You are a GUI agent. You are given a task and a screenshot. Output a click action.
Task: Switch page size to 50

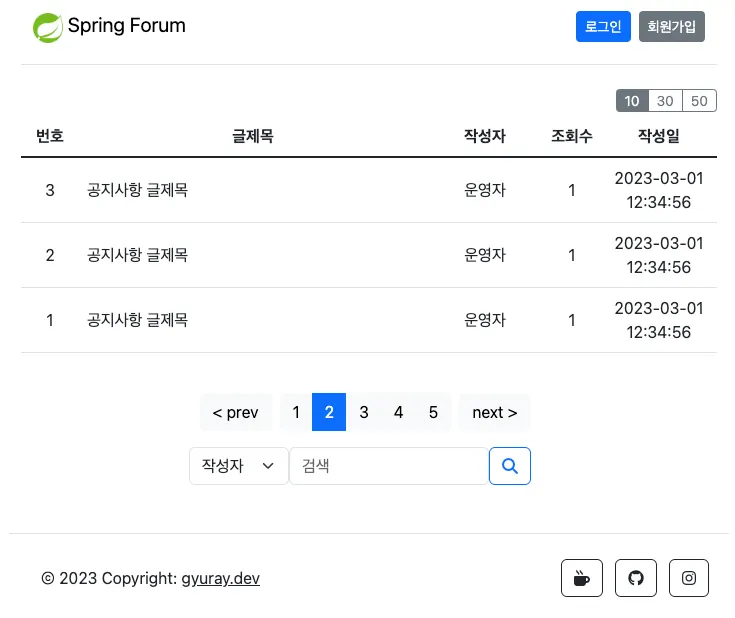[x=699, y=101]
